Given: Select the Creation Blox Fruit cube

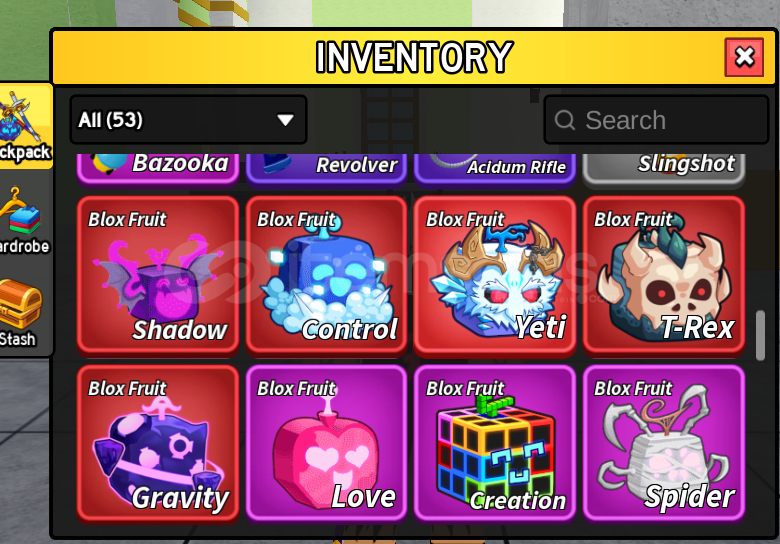Looking at the screenshot, I should click(495, 444).
